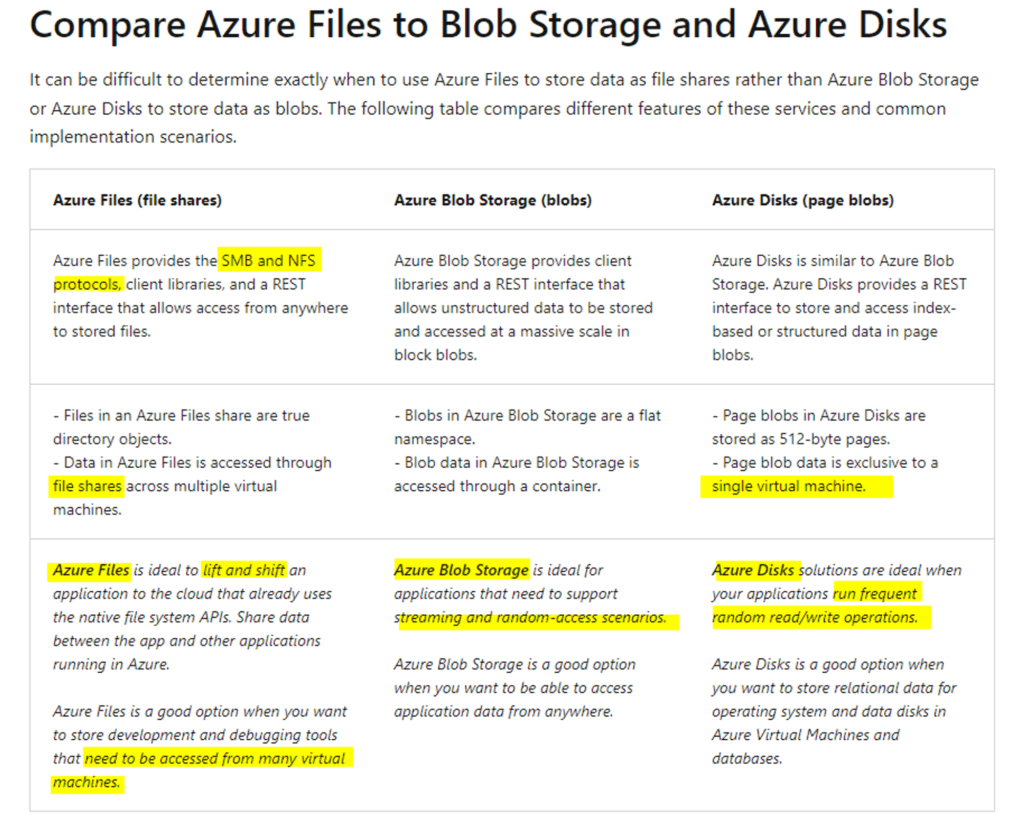This screenshot has width=1024, height=833.
Task: Click highlighted need to be accessed text
Action: point(215,759)
